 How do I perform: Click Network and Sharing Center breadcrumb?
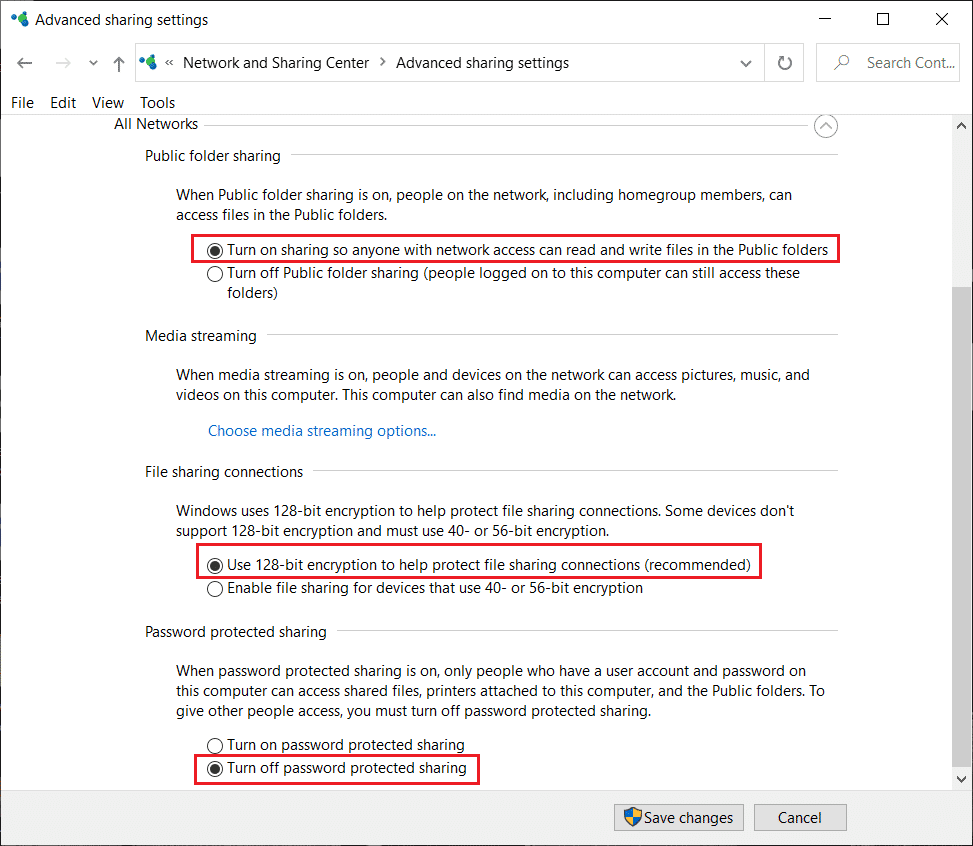tap(276, 63)
